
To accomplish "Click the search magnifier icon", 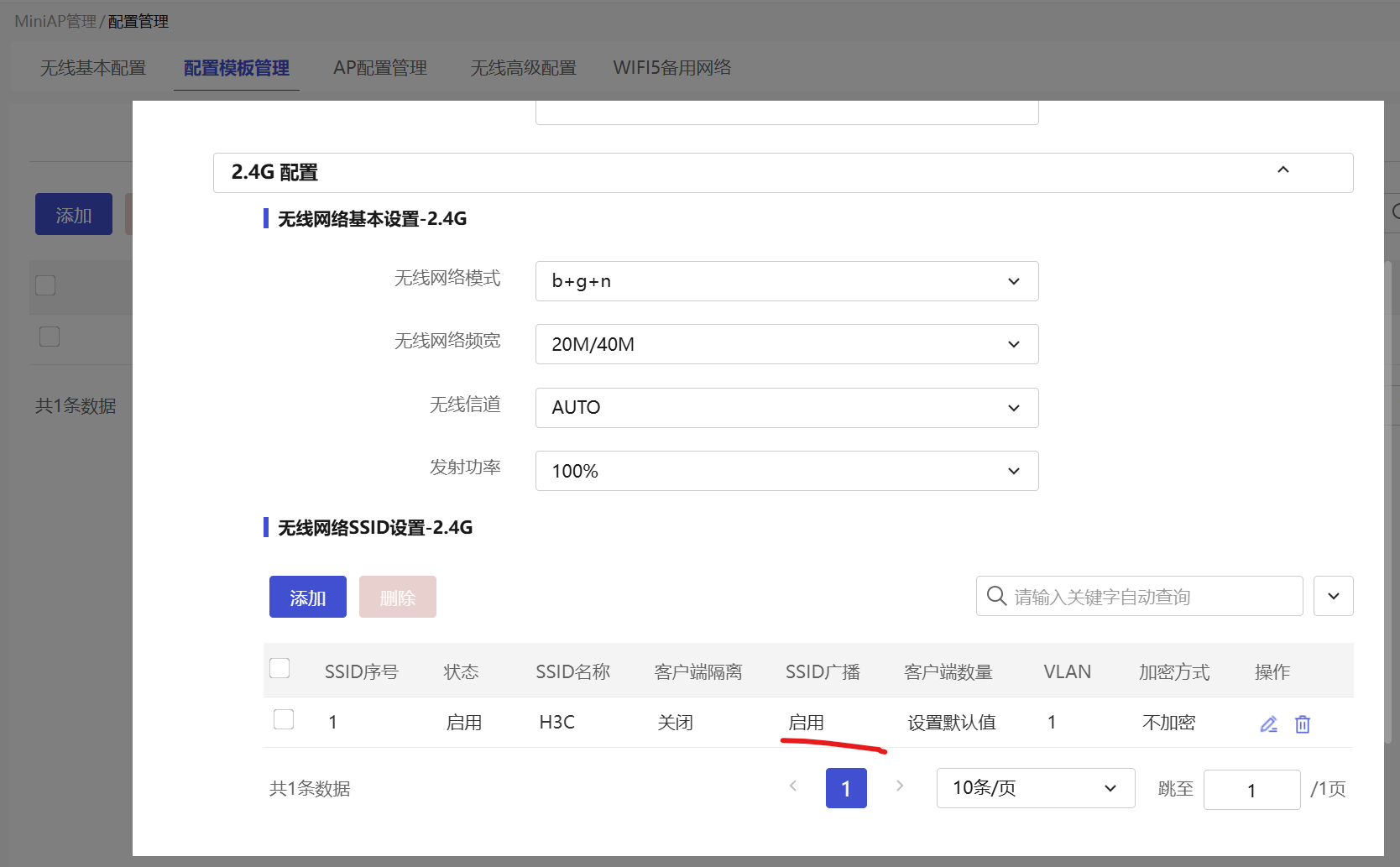I will 996,596.
